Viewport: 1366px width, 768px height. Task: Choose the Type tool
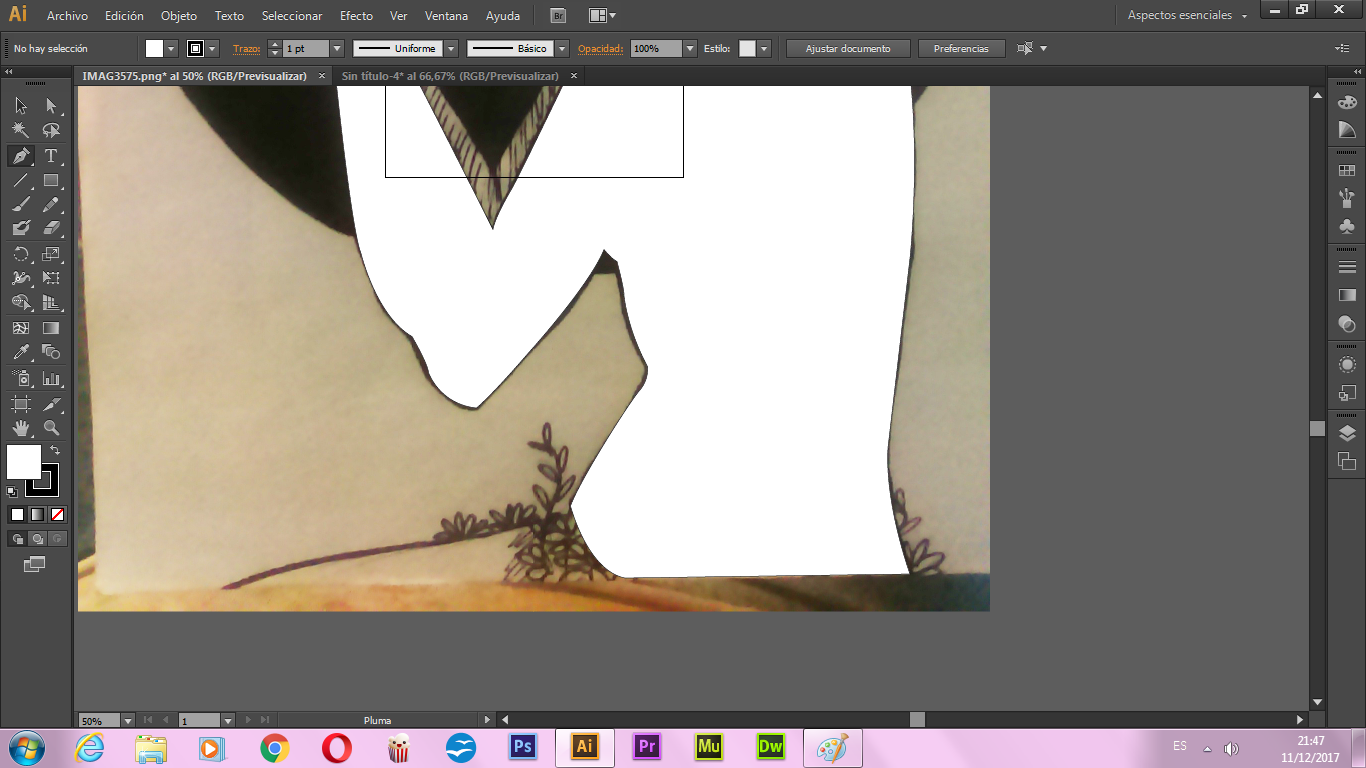(51, 156)
